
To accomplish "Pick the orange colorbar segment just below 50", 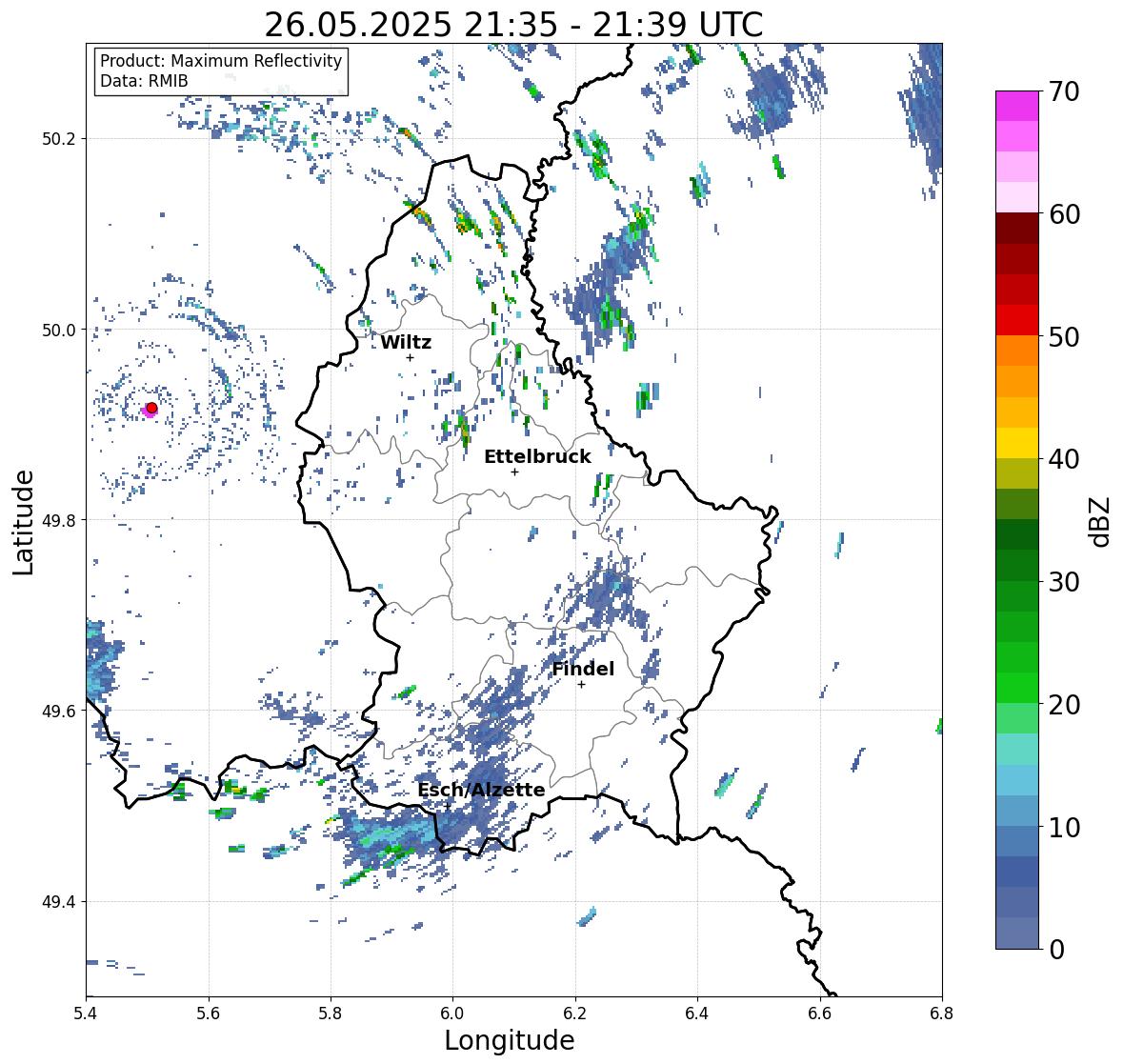I will 1017,351.
